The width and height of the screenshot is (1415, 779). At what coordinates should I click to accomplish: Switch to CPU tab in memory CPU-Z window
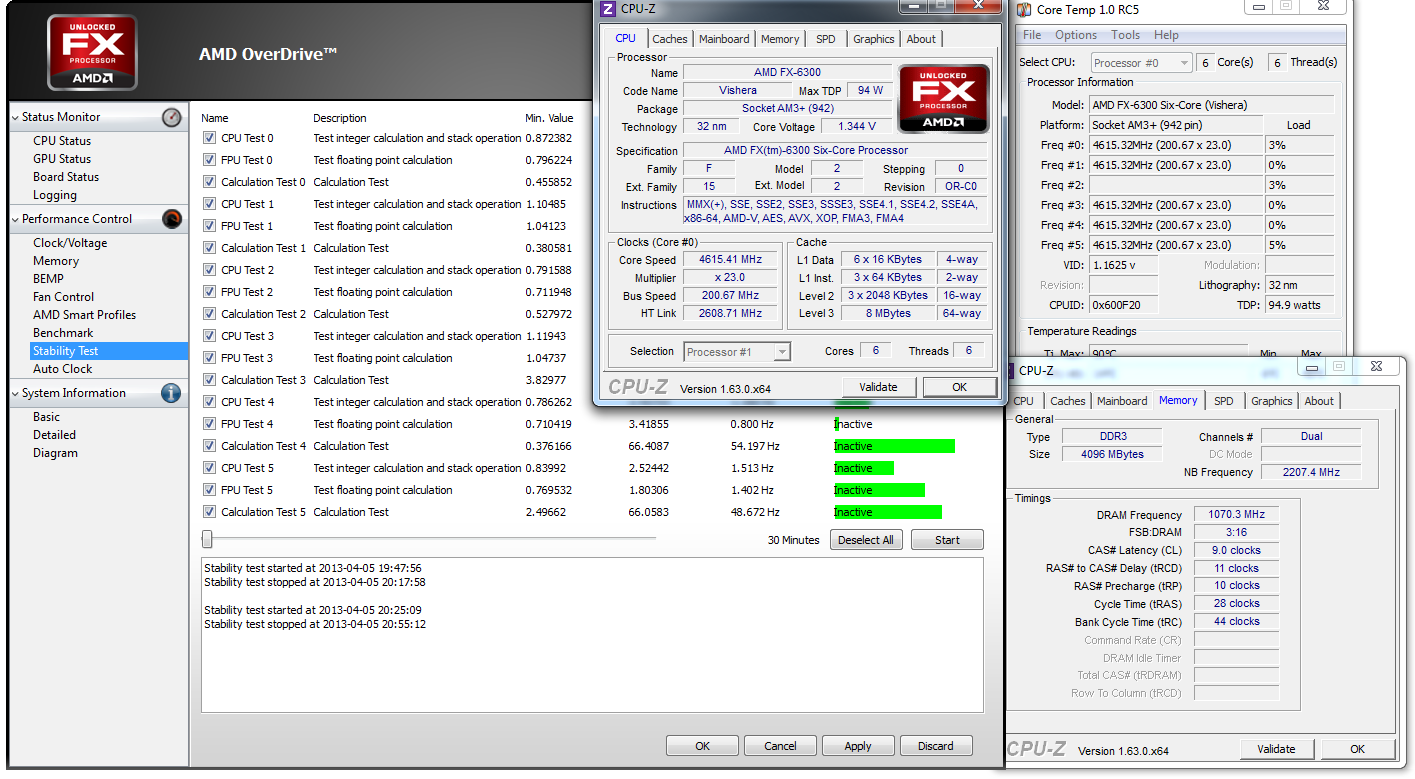point(1024,401)
